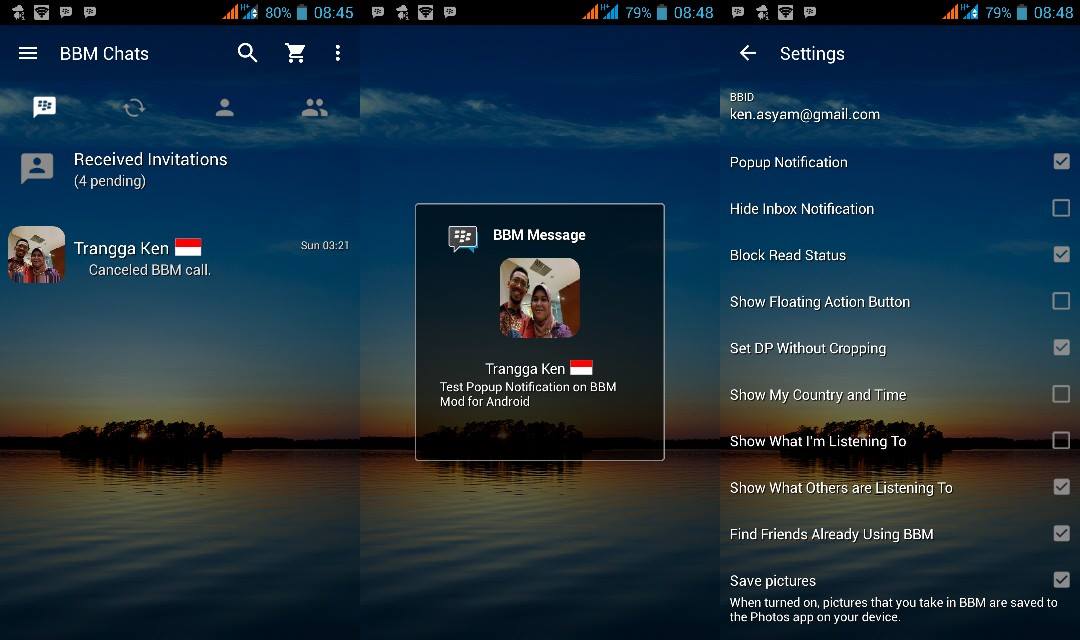Screen dimensions: 1080x640
Task: Tap the Save pictures description text
Action: click(893, 610)
